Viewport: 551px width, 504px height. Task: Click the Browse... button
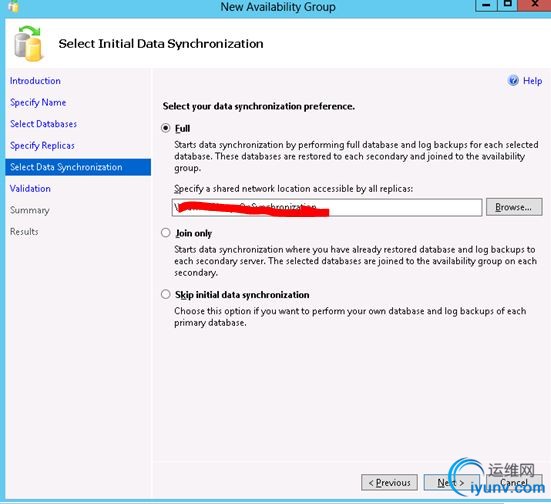pos(514,207)
